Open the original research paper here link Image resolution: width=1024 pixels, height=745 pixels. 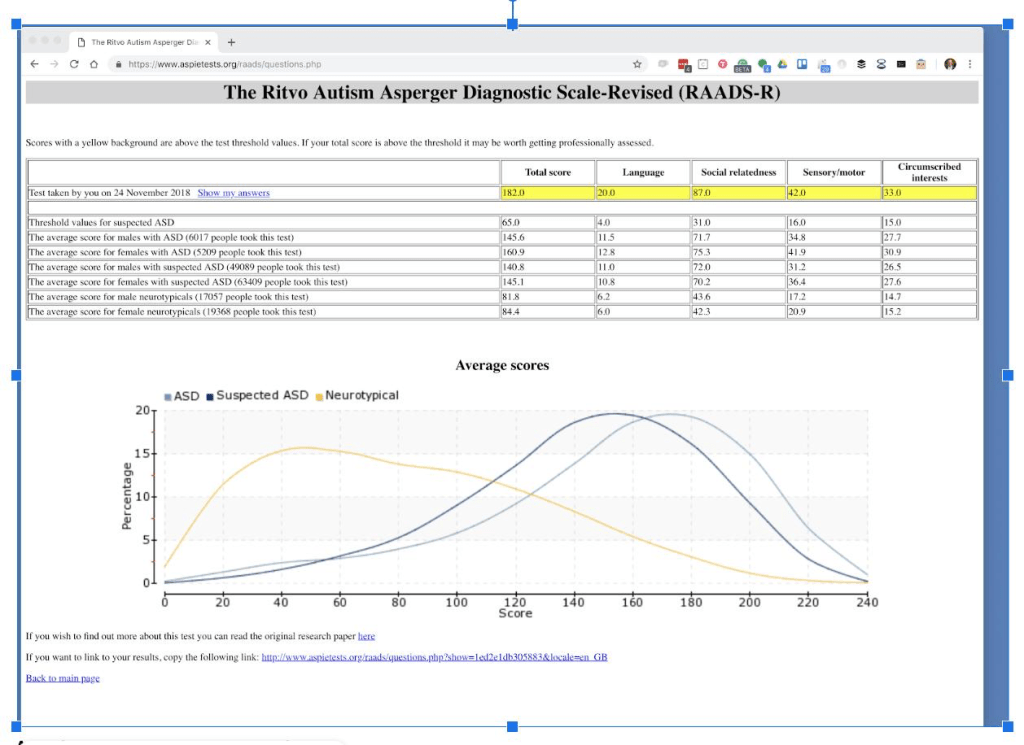coord(366,636)
